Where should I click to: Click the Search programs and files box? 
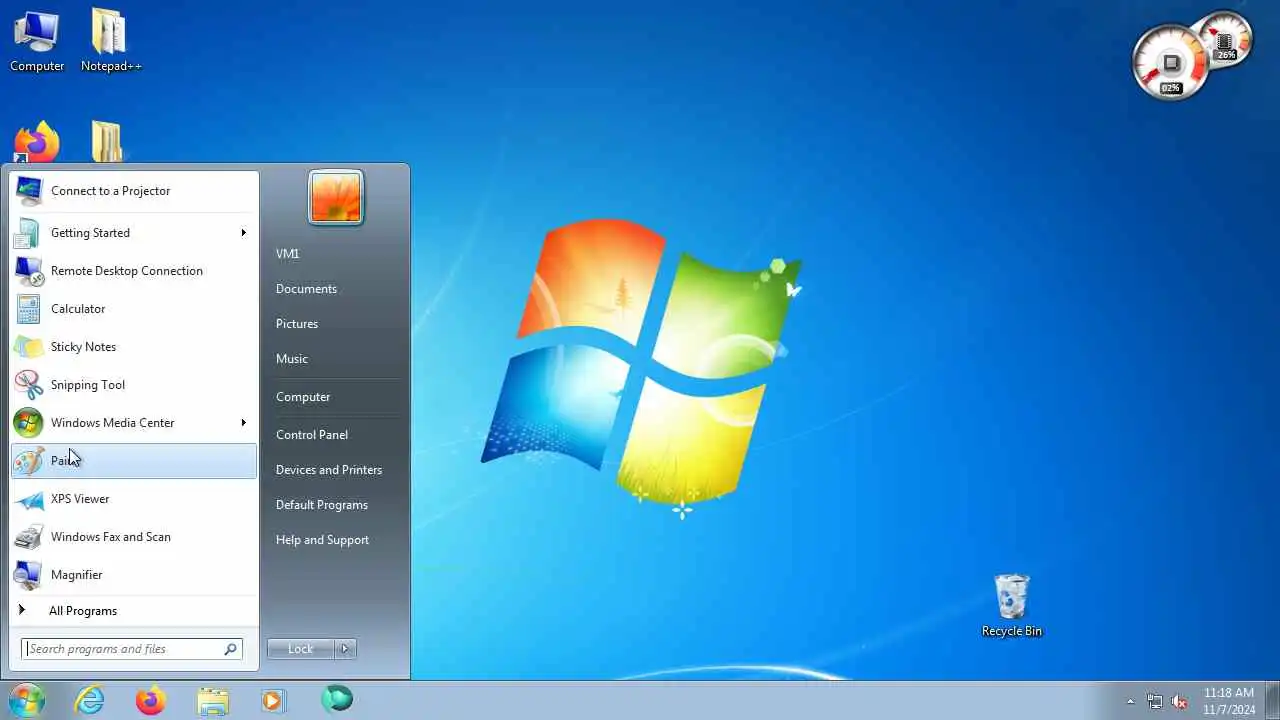click(x=132, y=649)
